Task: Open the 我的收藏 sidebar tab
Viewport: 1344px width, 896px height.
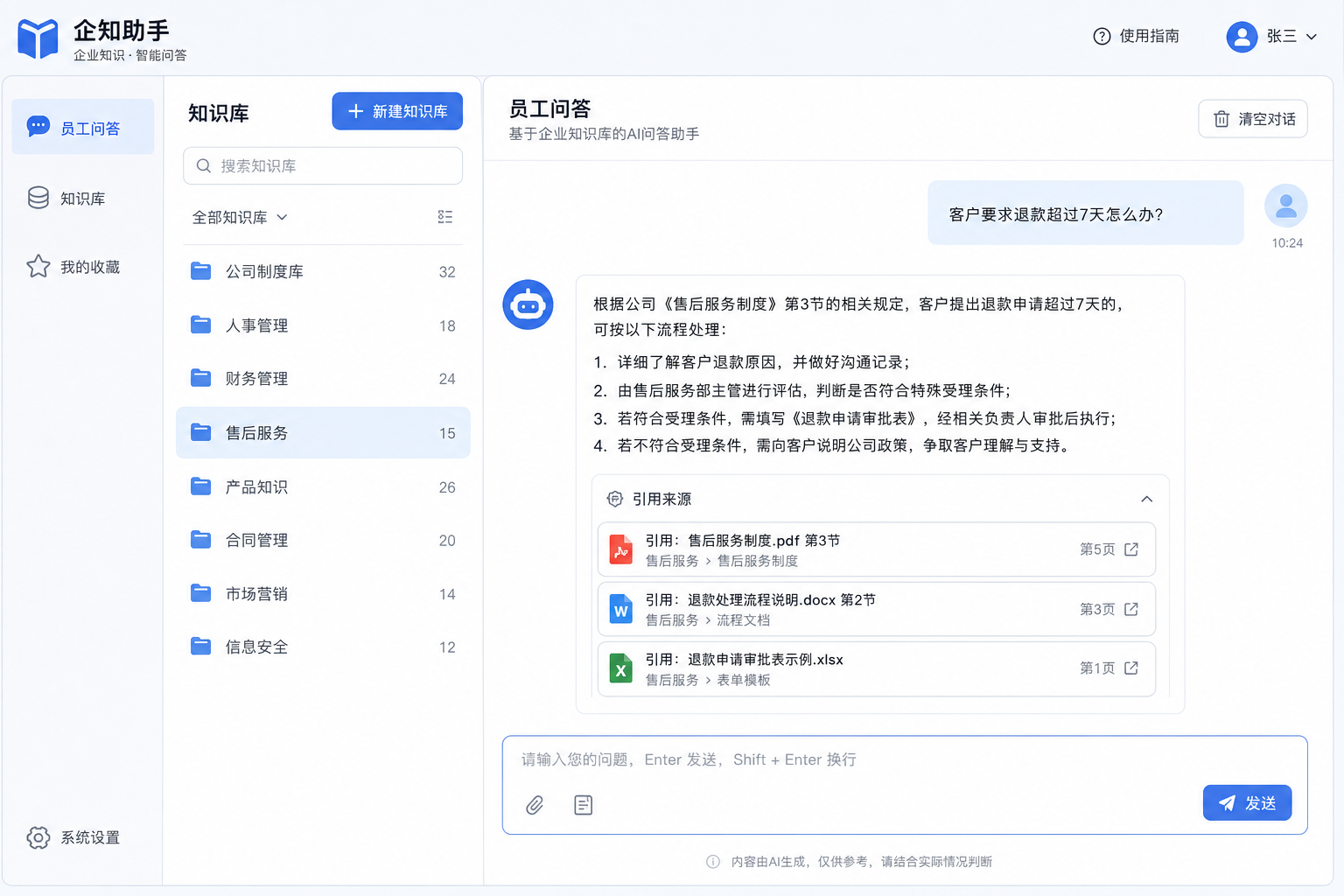Action: 83,267
